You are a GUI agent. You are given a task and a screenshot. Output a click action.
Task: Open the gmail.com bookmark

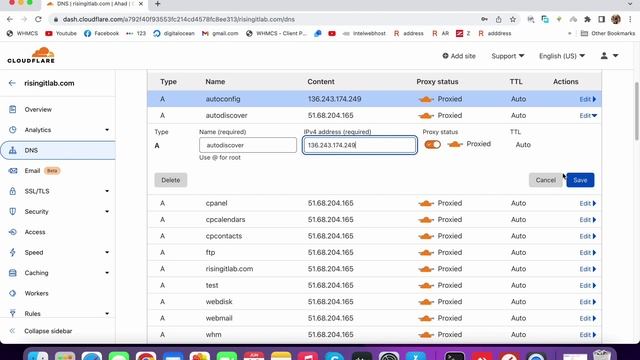pyautogui.click(x=220, y=33)
